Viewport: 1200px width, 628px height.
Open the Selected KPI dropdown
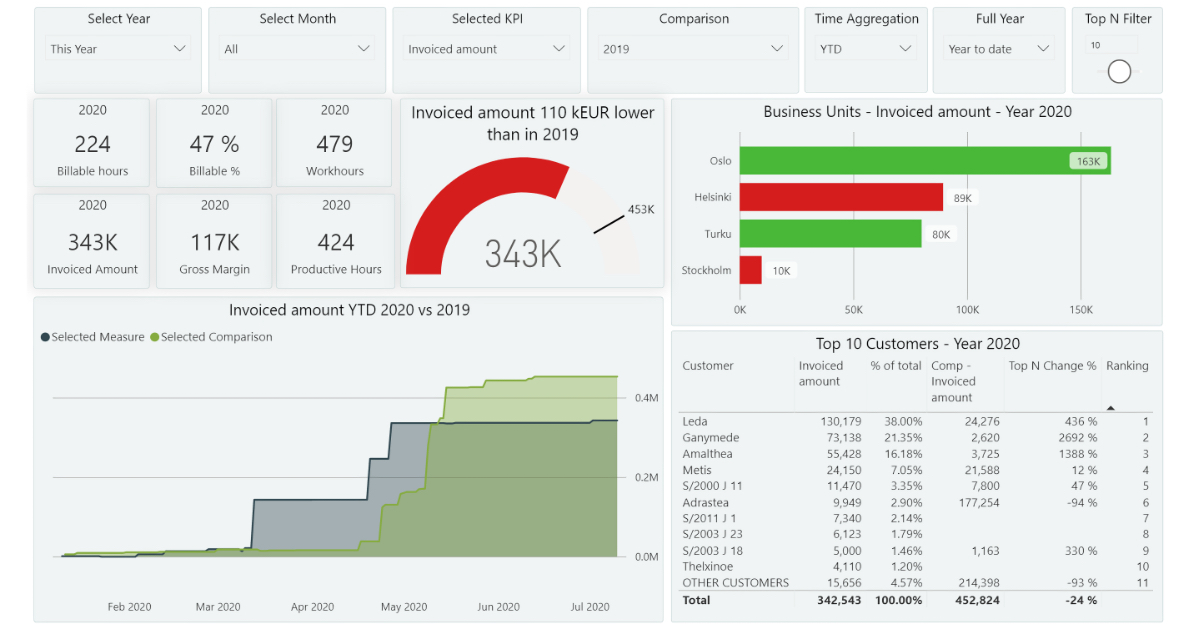pyautogui.click(x=486, y=49)
